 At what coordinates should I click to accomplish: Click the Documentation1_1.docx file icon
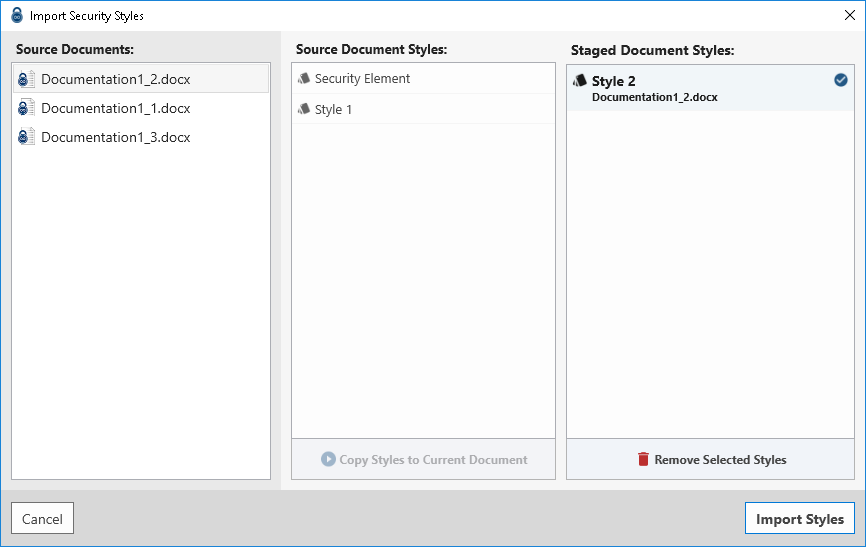tap(27, 108)
